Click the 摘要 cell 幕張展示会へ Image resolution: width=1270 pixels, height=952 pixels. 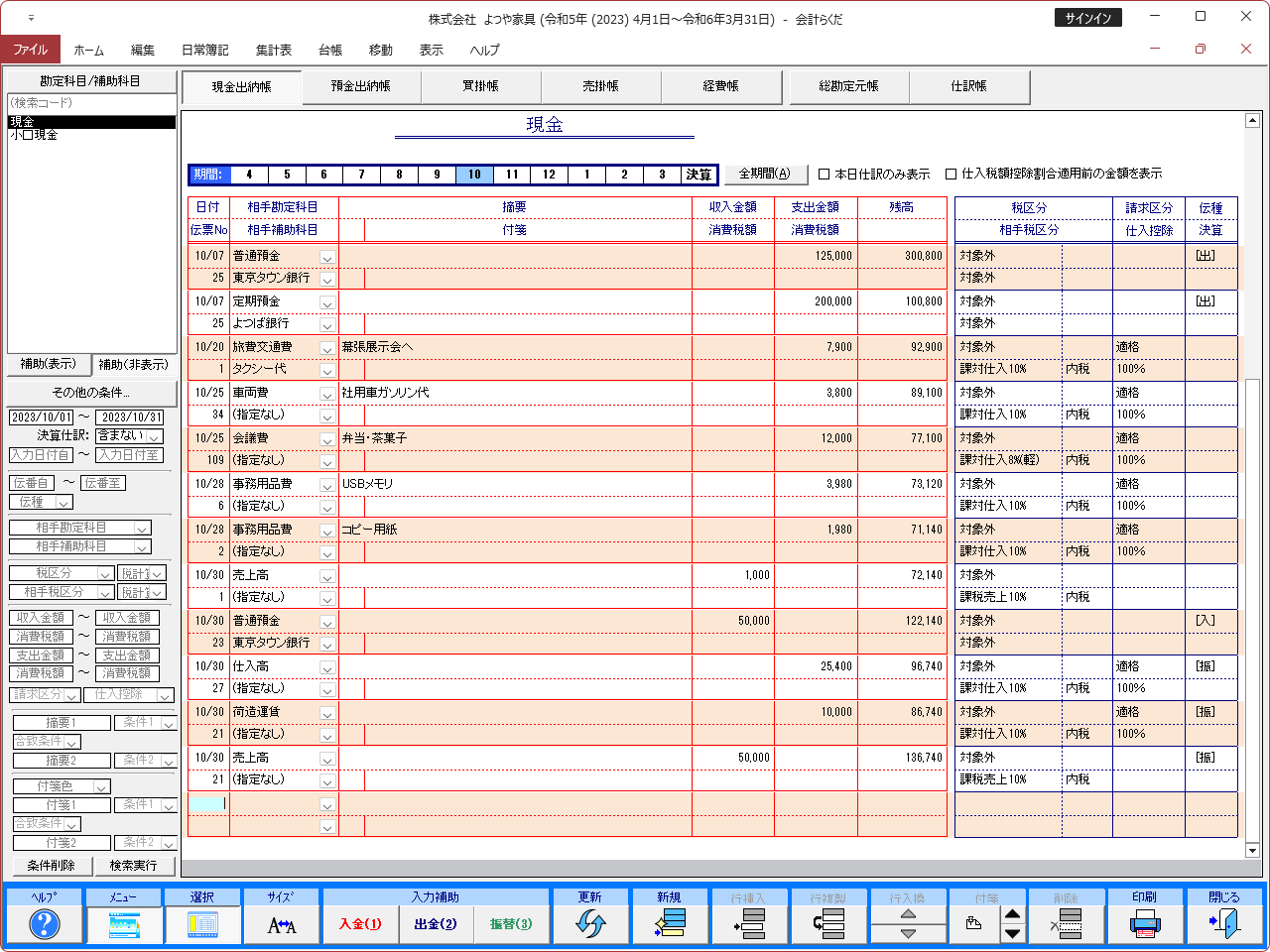516,347
